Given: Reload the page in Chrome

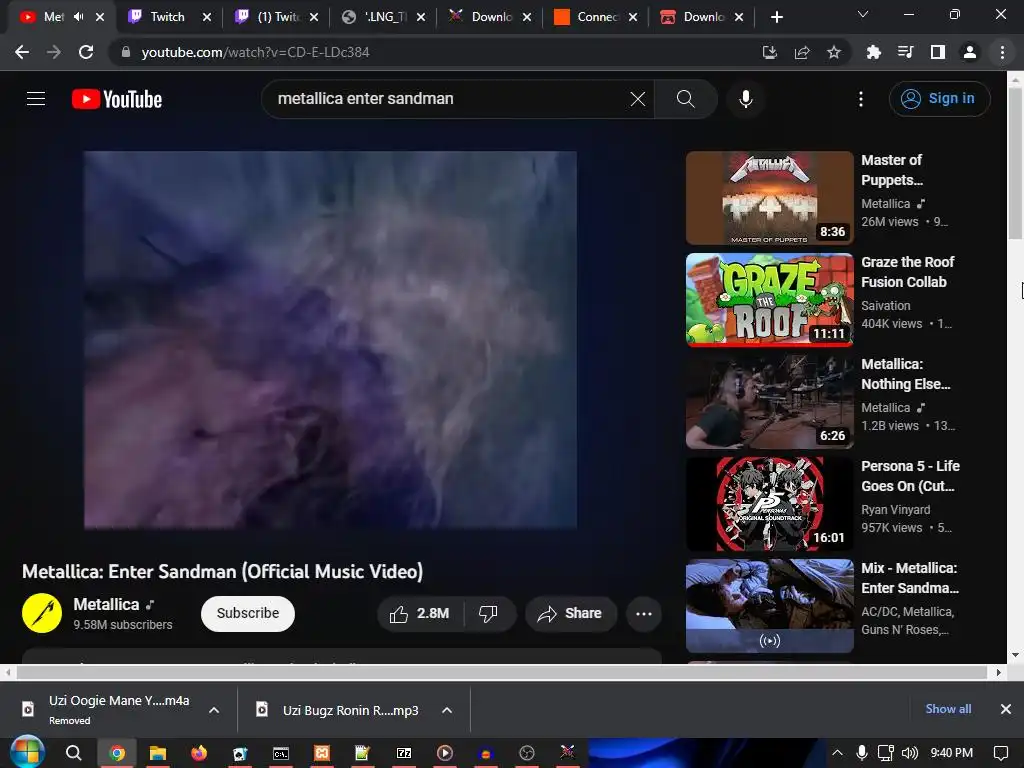Looking at the screenshot, I should 86,52.
